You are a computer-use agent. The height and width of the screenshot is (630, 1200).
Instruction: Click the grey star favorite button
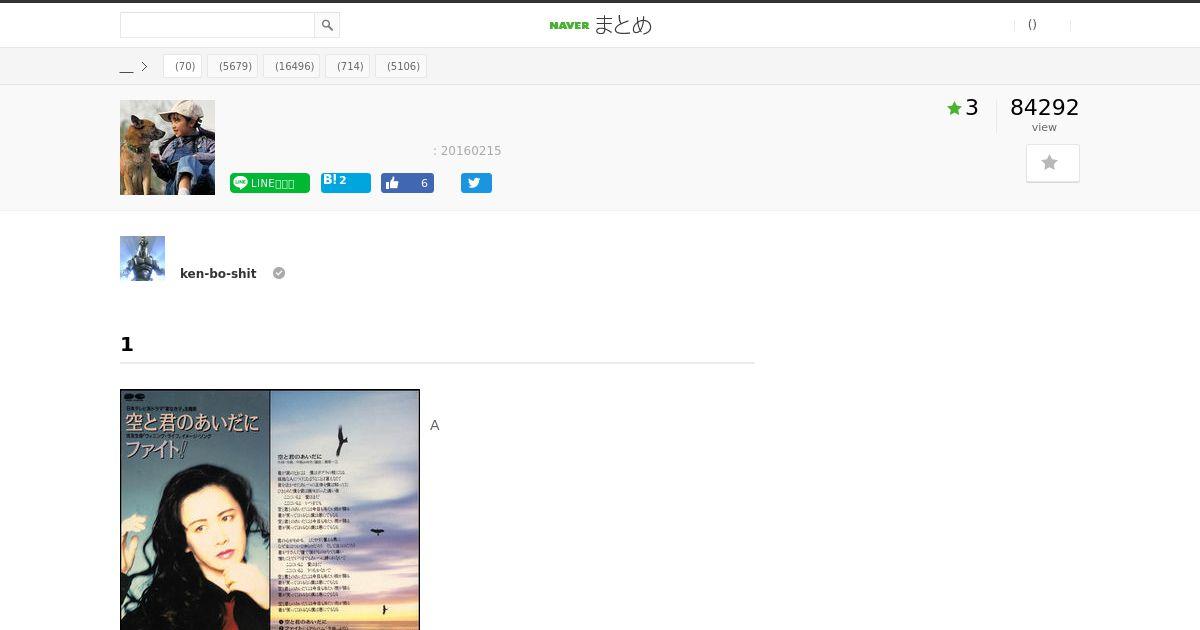point(1052,163)
